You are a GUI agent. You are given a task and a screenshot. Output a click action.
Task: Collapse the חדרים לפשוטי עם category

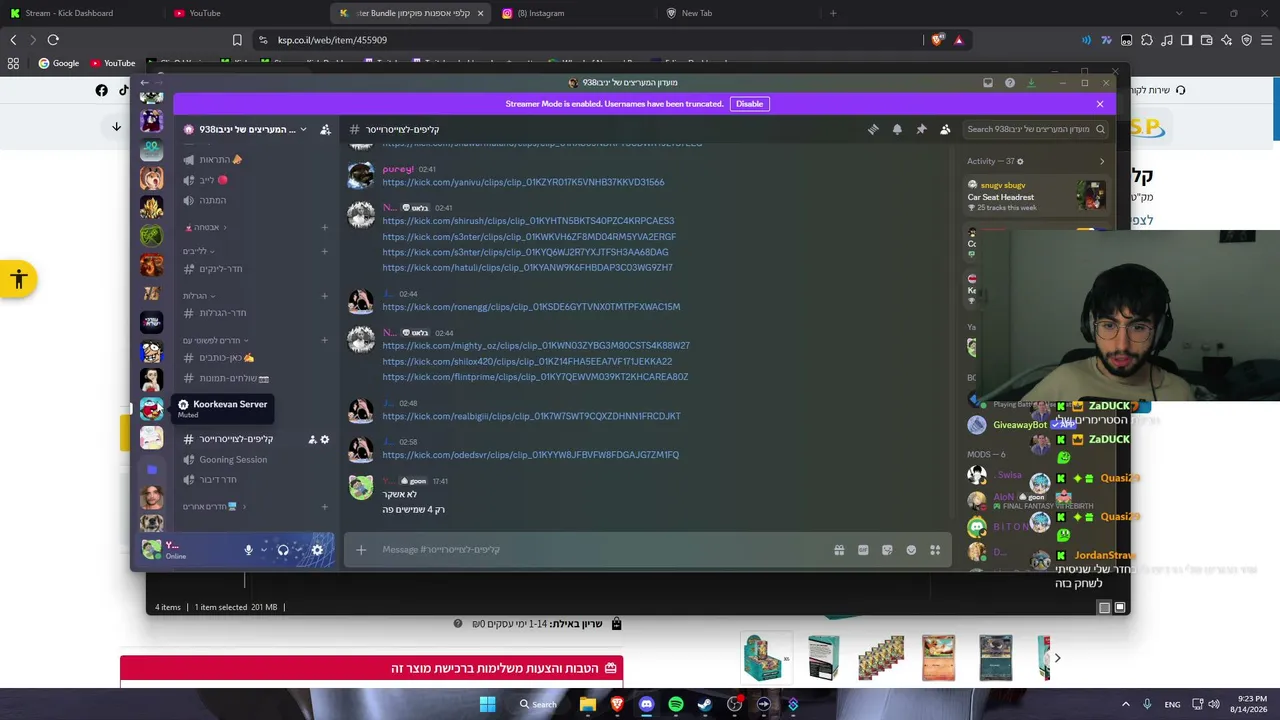pyautogui.click(x=216, y=340)
